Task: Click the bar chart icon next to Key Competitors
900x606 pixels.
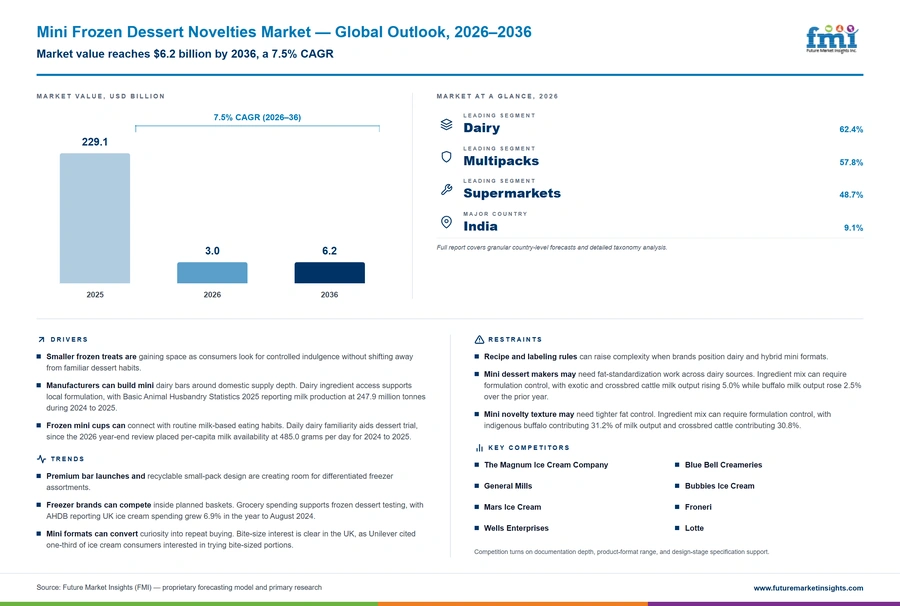Action: click(479, 448)
